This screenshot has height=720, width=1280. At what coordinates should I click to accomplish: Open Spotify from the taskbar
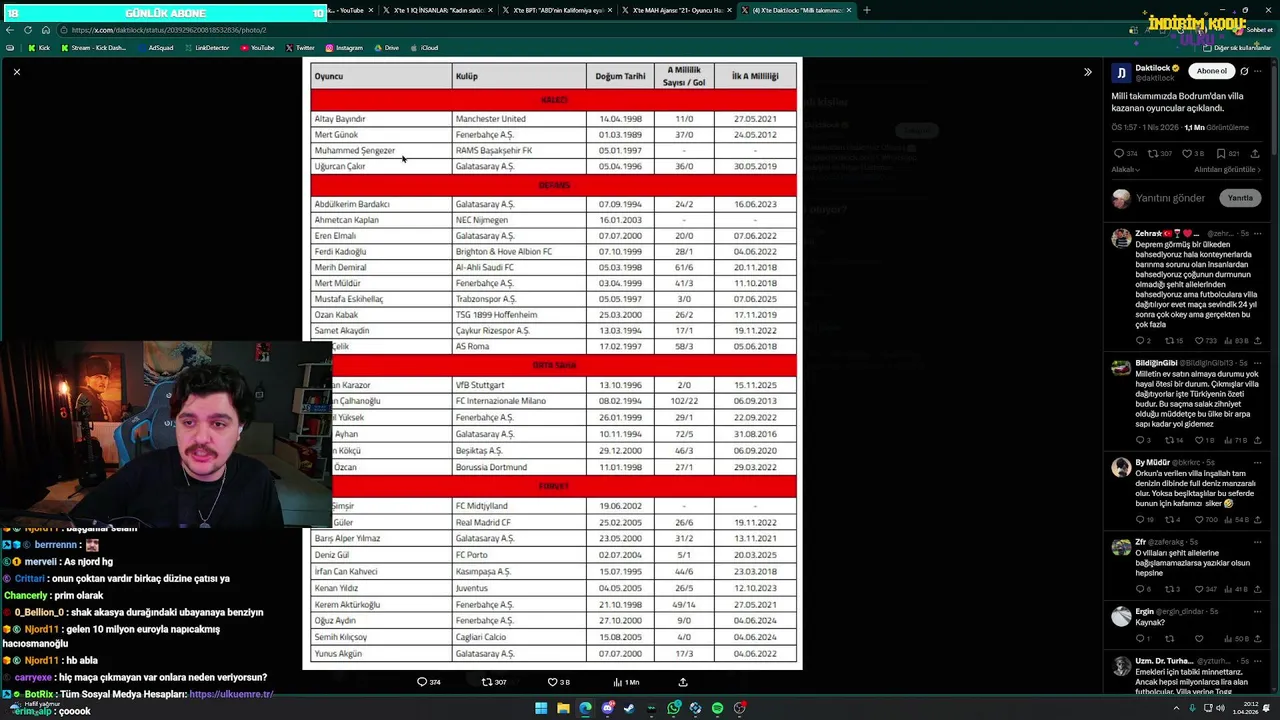717,708
